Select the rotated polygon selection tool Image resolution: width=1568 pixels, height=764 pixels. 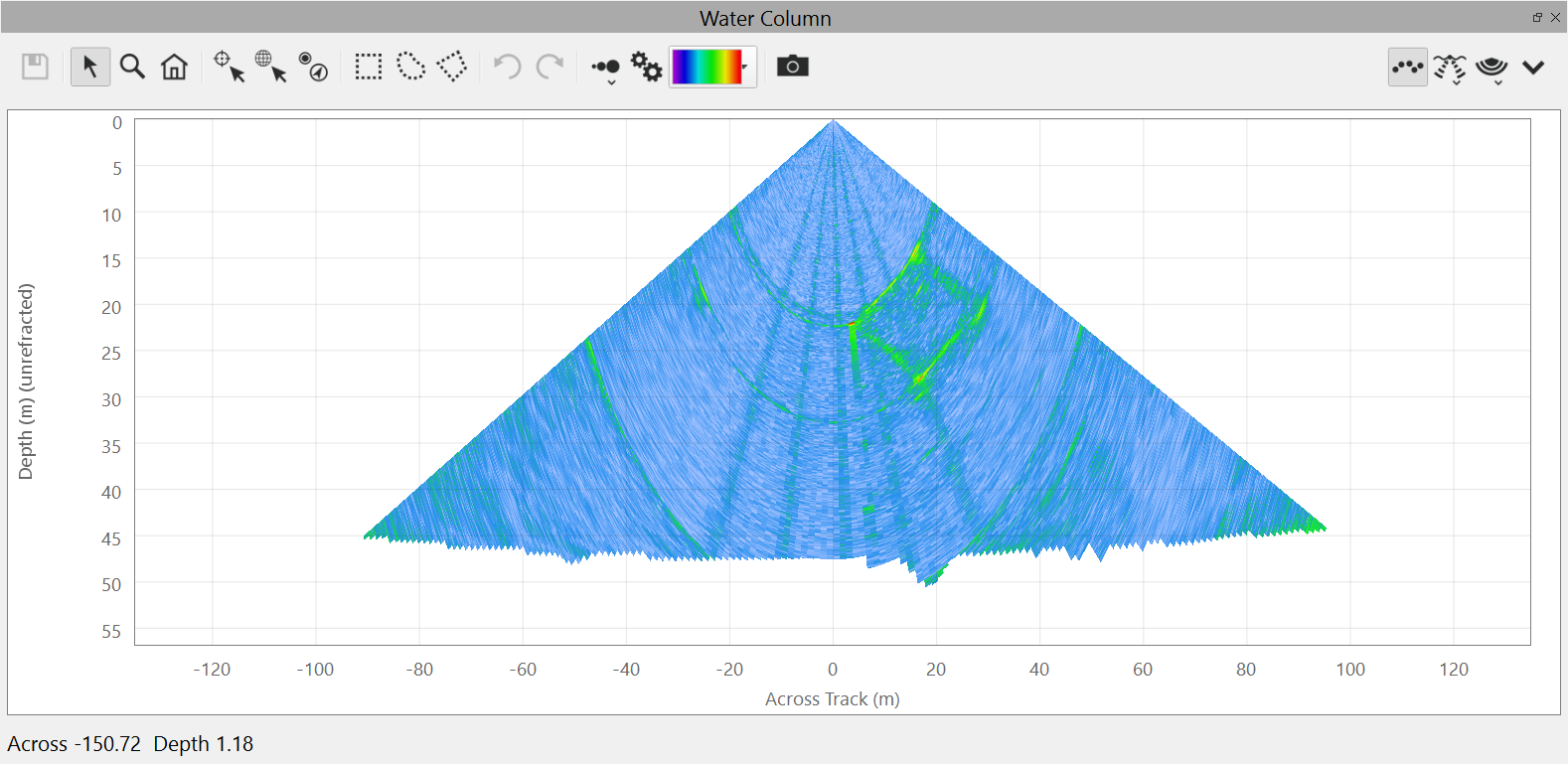452,67
